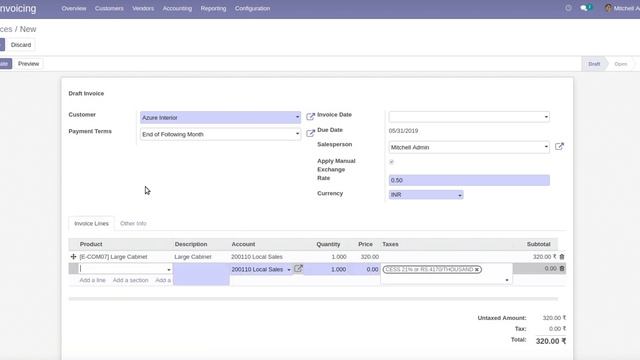Open Payment Terms external link icon
Screen dimensions: 640x360
310,133
